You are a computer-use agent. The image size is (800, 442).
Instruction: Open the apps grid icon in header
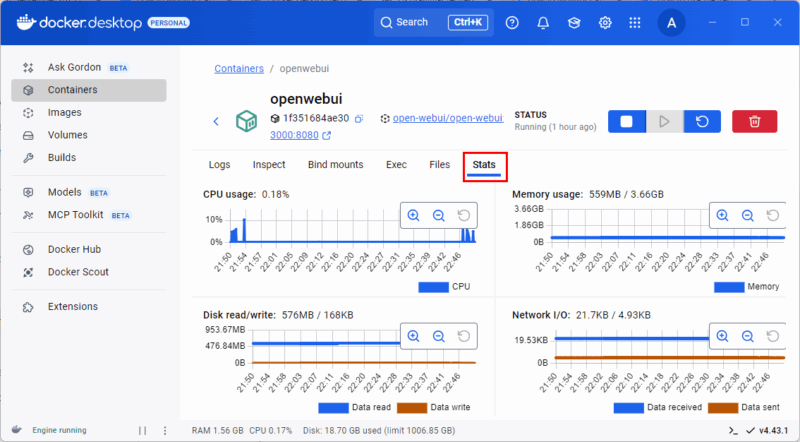point(635,22)
